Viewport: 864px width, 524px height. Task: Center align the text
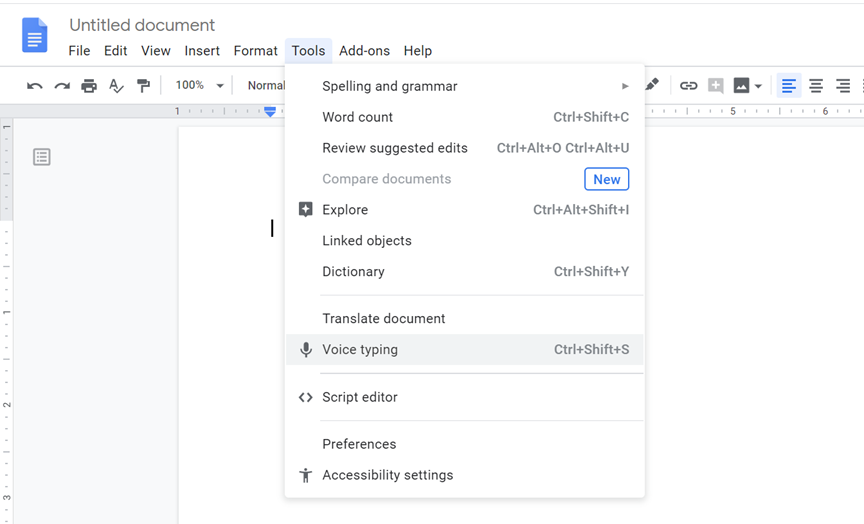pyautogui.click(x=816, y=86)
